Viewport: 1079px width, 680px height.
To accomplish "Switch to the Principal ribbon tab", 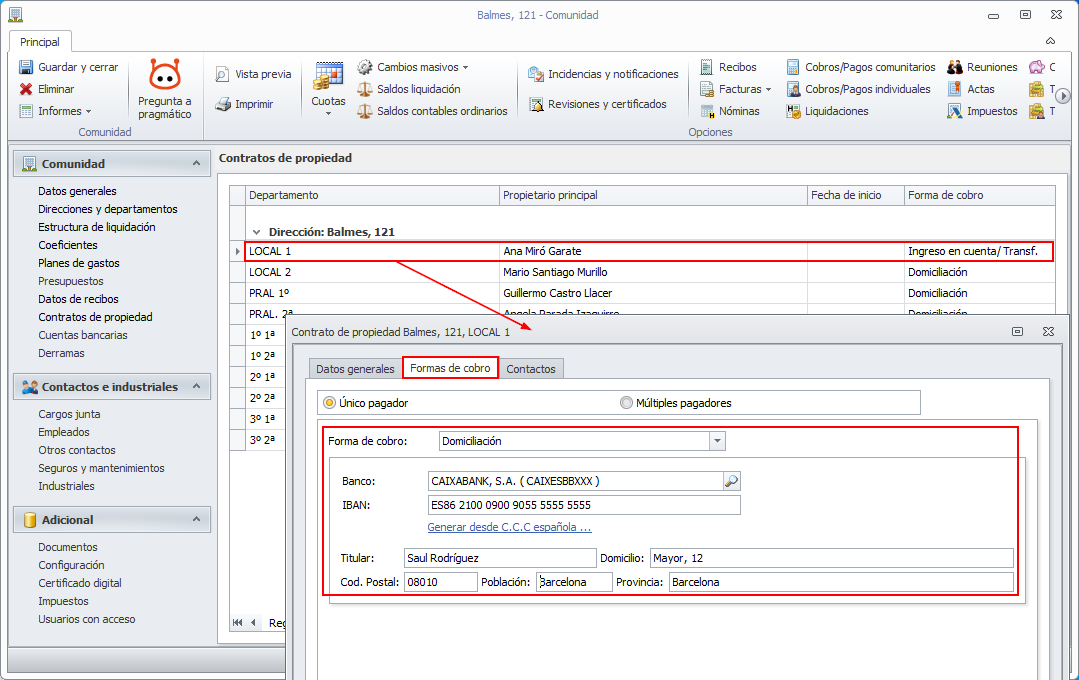I will click(40, 42).
